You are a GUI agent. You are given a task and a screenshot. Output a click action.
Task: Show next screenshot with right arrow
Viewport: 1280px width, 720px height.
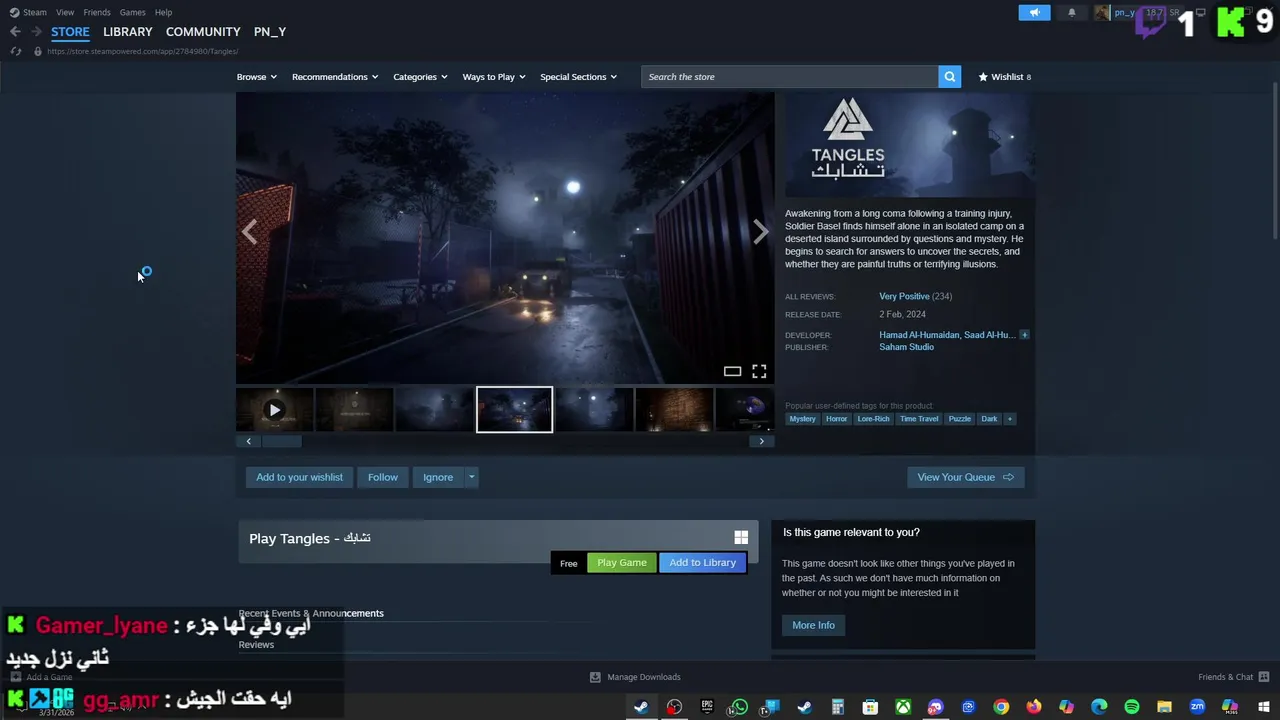(761, 233)
